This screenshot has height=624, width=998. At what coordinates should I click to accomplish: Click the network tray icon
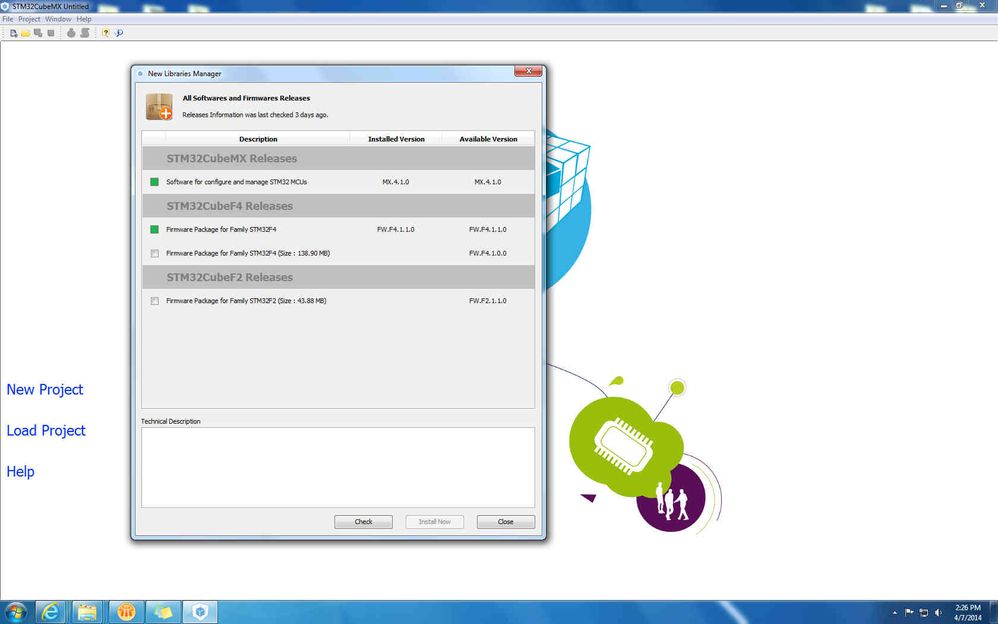point(924,613)
